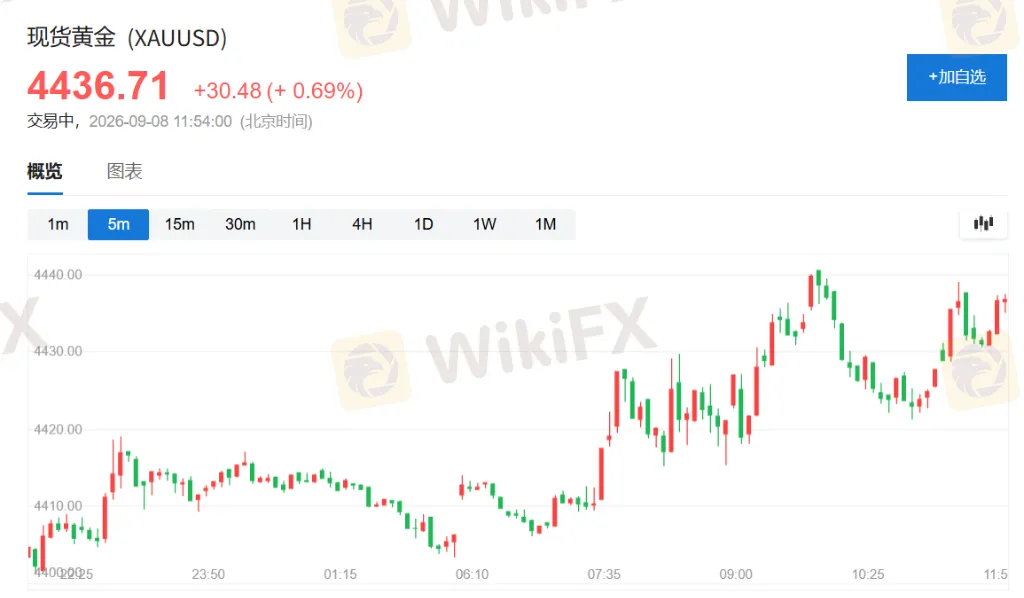Select the 5m timeframe
The width and height of the screenshot is (1024, 598).
(x=118, y=225)
